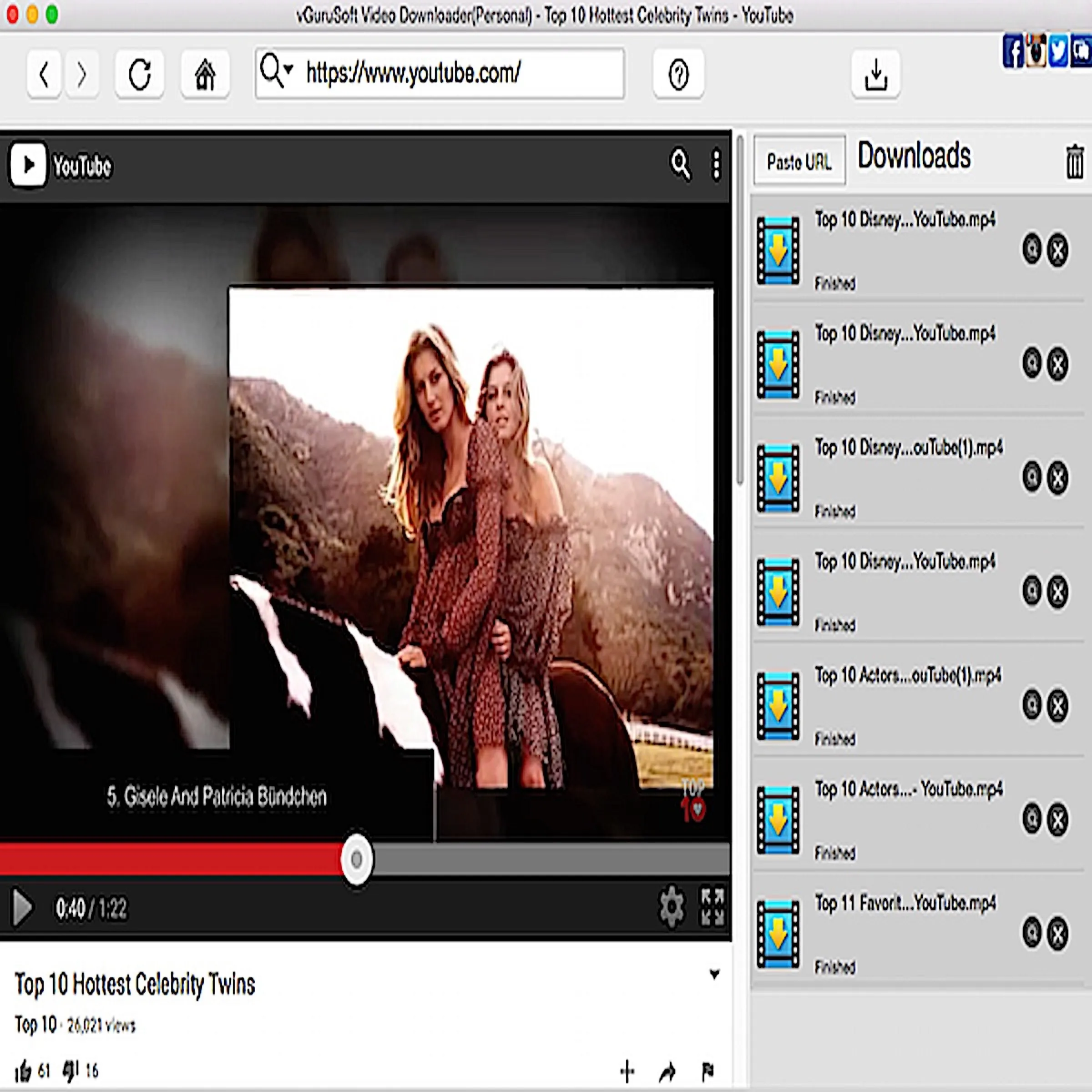Image resolution: width=1092 pixels, height=1092 pixels.
Task: Open the Help question mark icon
Action: [x=678, y=75]
